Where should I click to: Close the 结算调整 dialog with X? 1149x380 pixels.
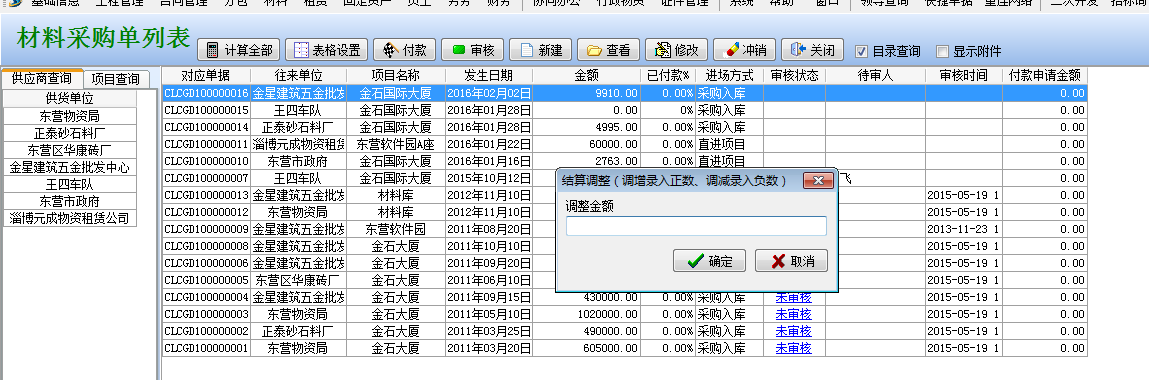(x=819, y=180)
